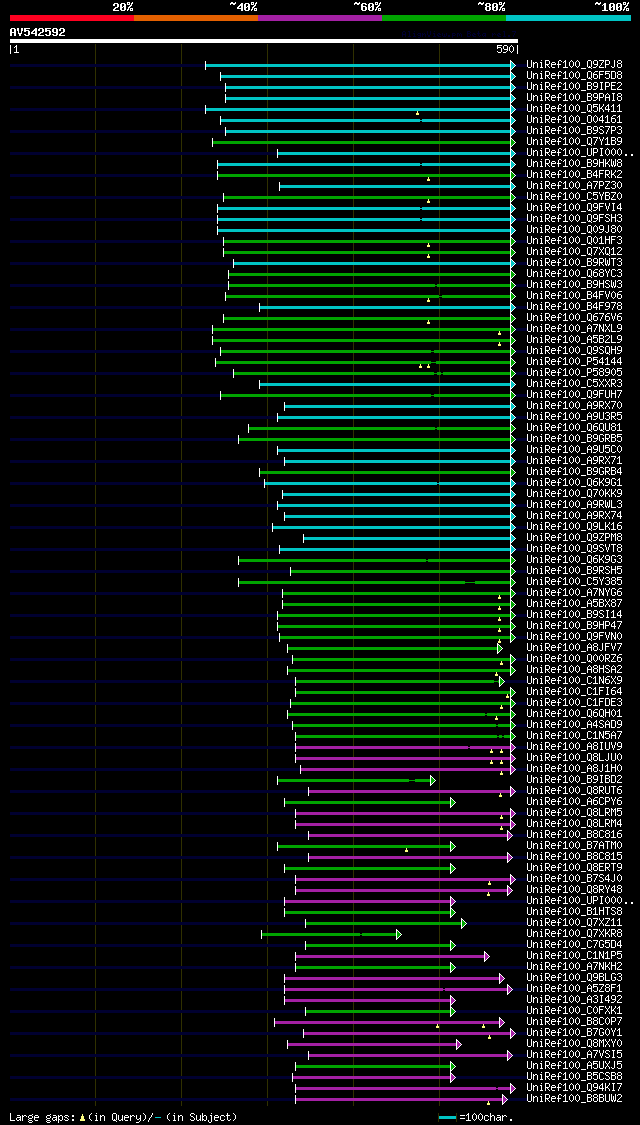640x1125 pixels.
Task: Click the purple ~60% identity legend segment
Action: (320, 17)
